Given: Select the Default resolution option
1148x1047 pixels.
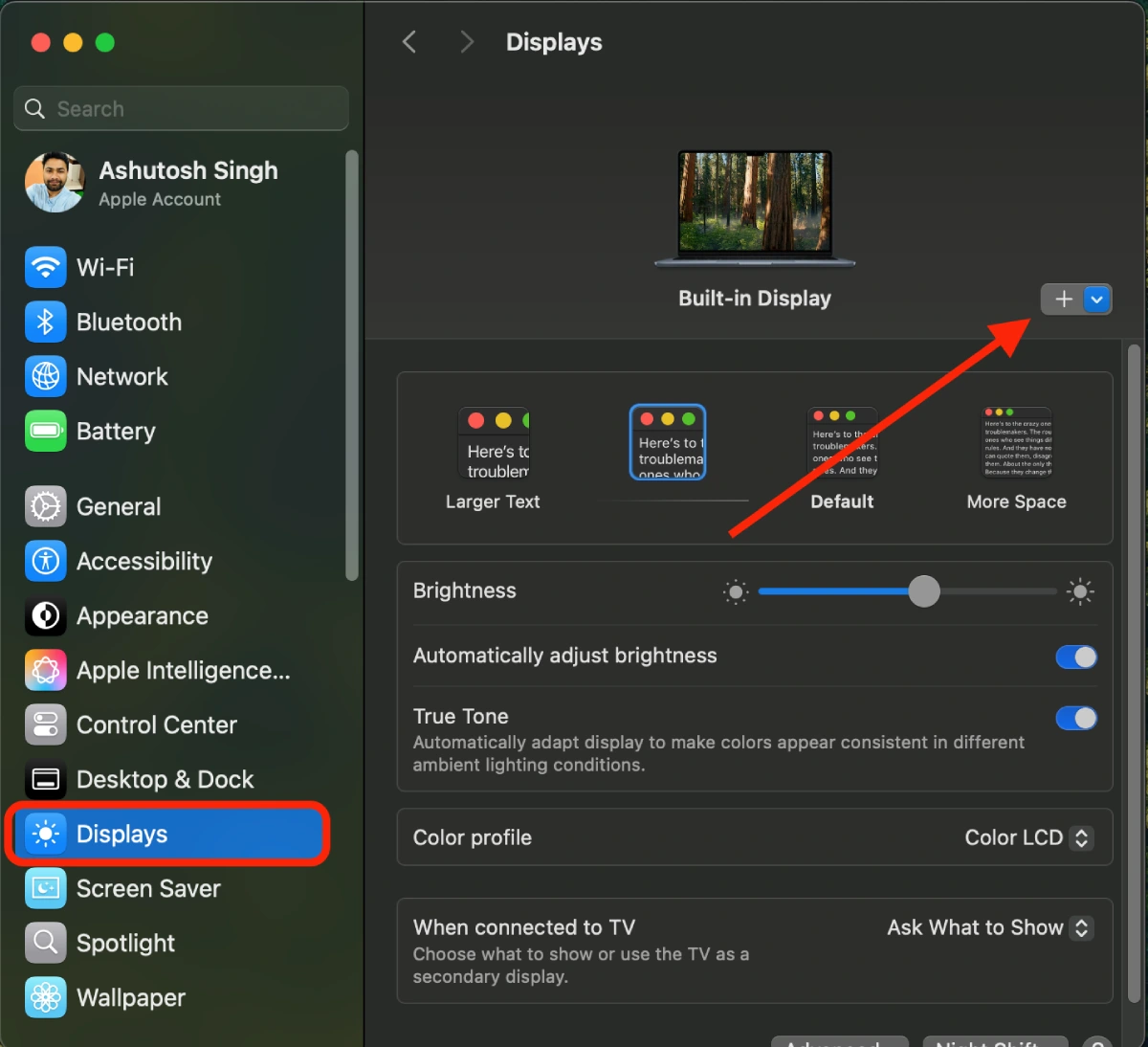Looking at the screenshot, I should click(x=842, y=459).
